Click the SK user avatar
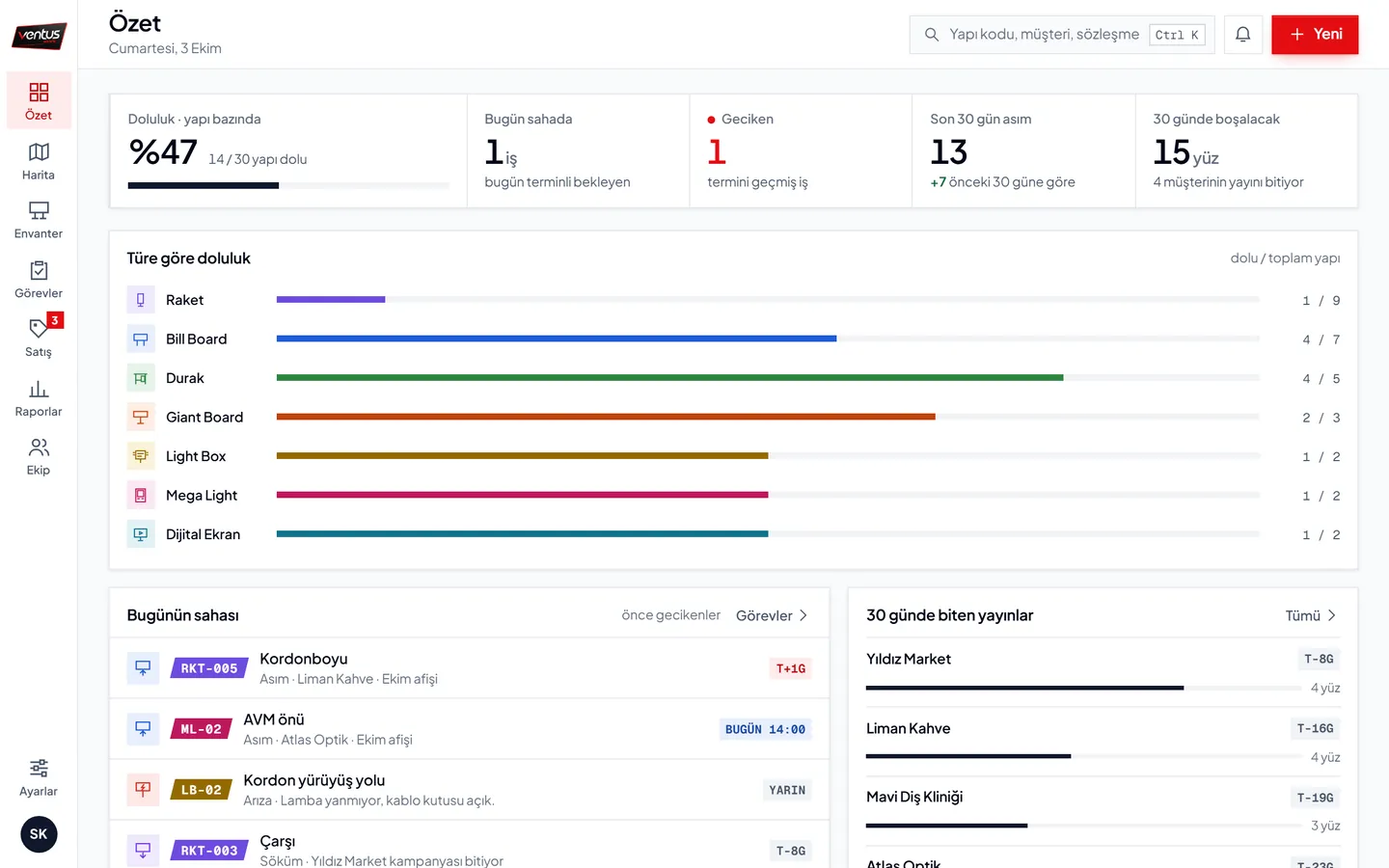 point(39,834)
